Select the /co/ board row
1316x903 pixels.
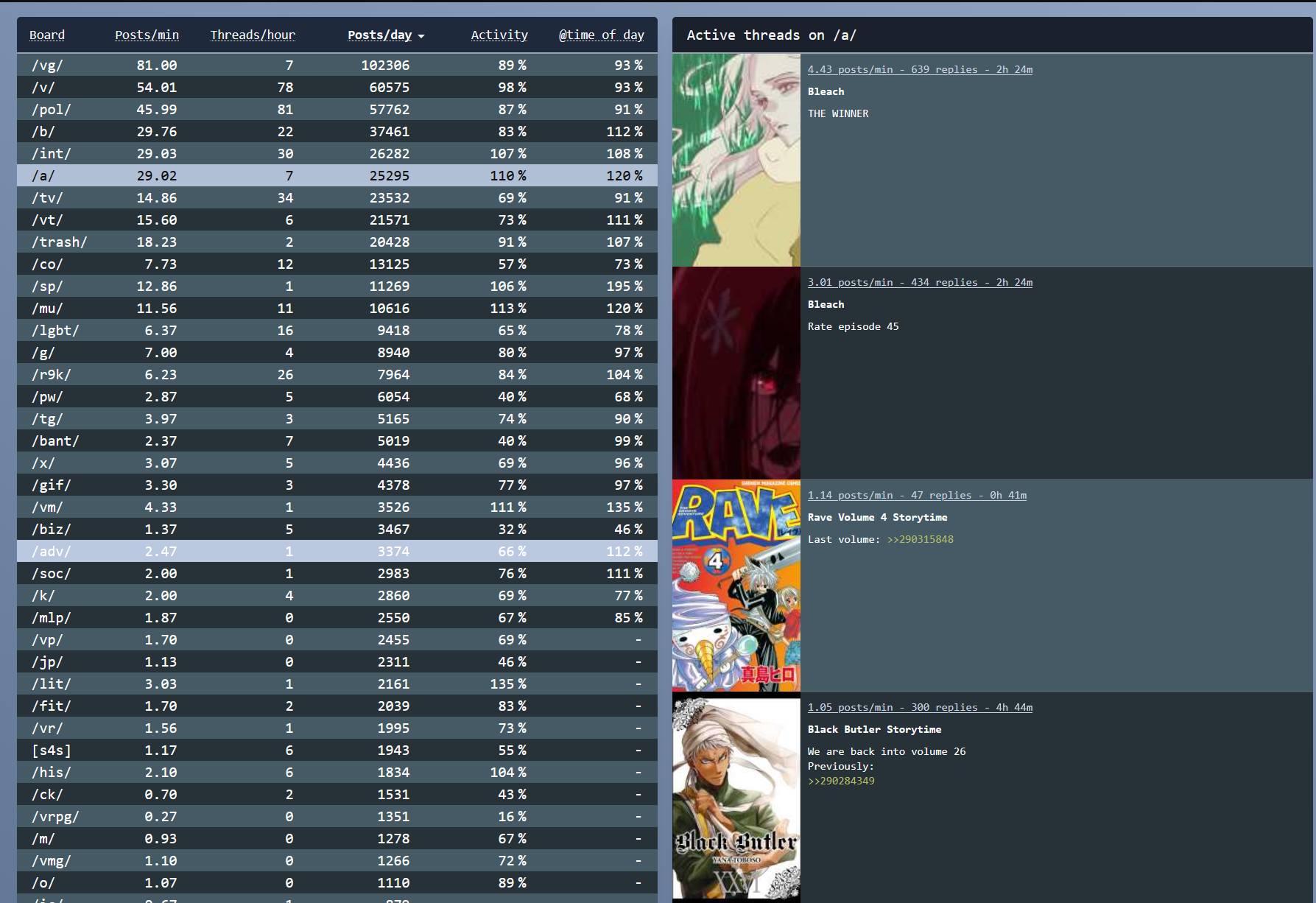[337, 264]
